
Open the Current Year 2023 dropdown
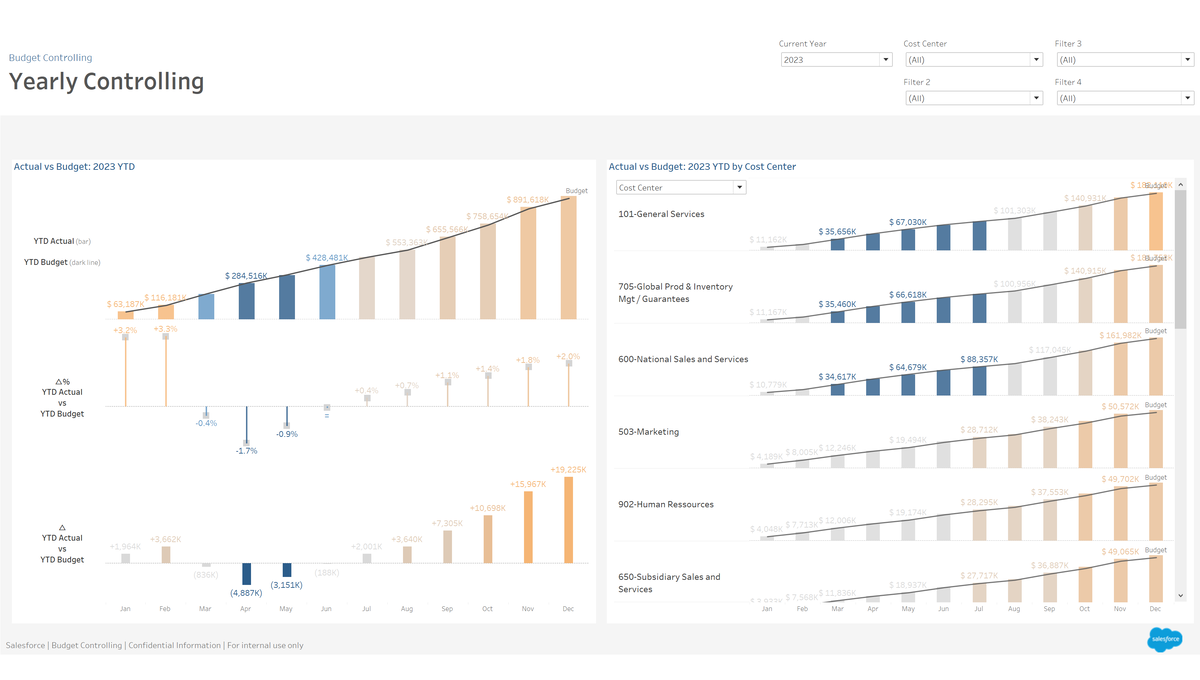pyautogui.click(x=835, y=60)
